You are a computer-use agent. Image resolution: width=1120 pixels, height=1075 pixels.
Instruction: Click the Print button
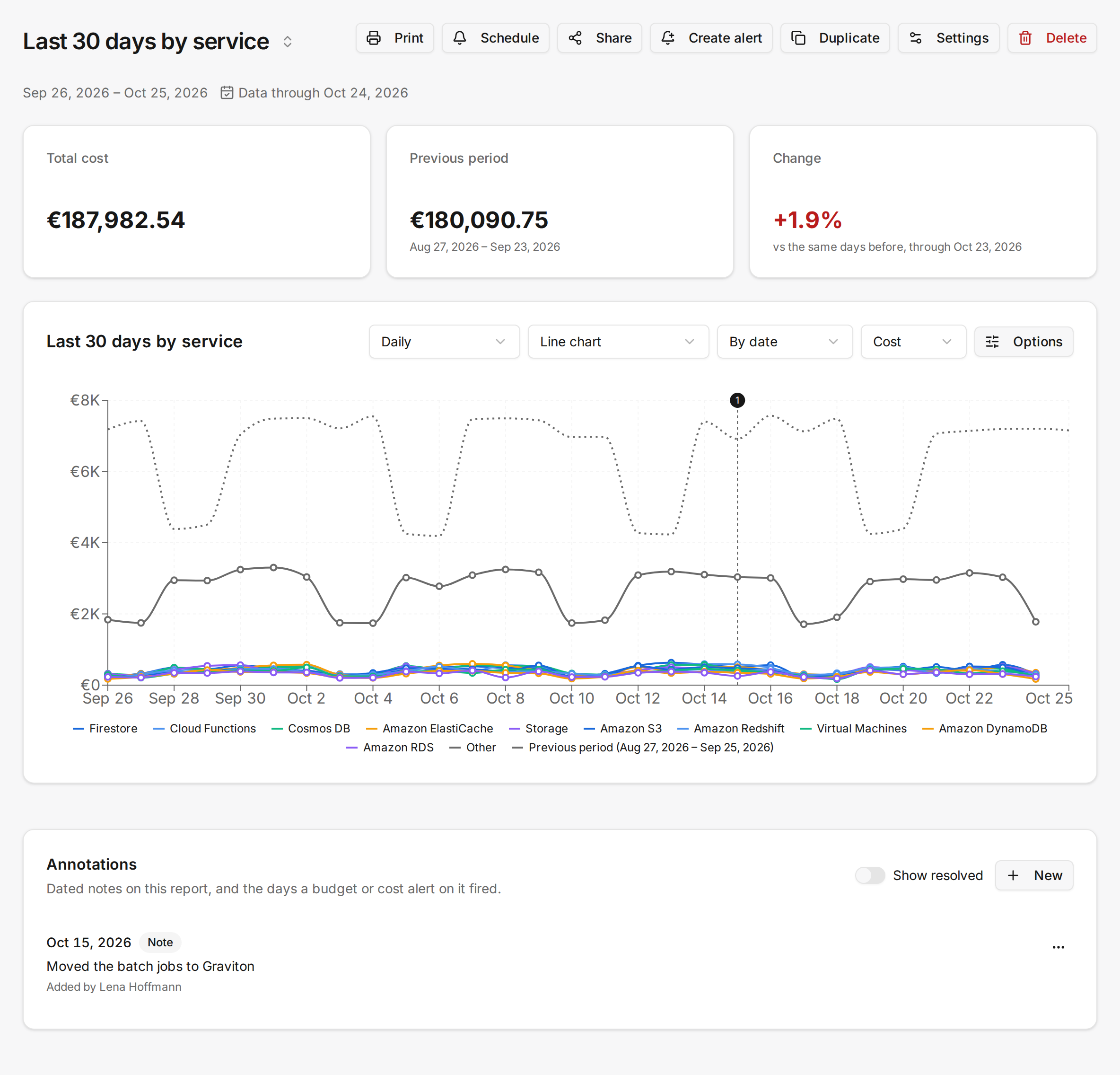(x=394, y=38)
